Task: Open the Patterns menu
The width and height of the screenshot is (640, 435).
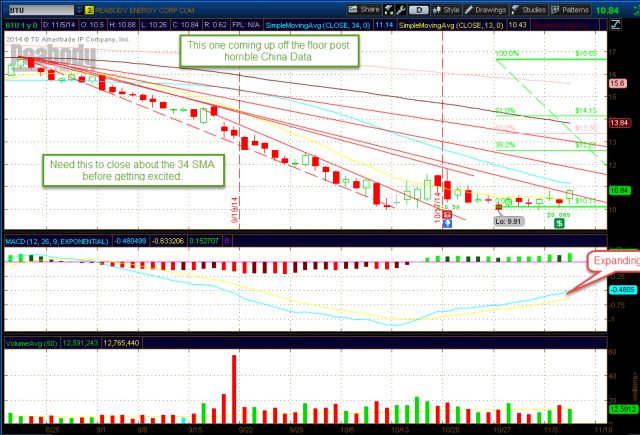Action: click(570, 10)
